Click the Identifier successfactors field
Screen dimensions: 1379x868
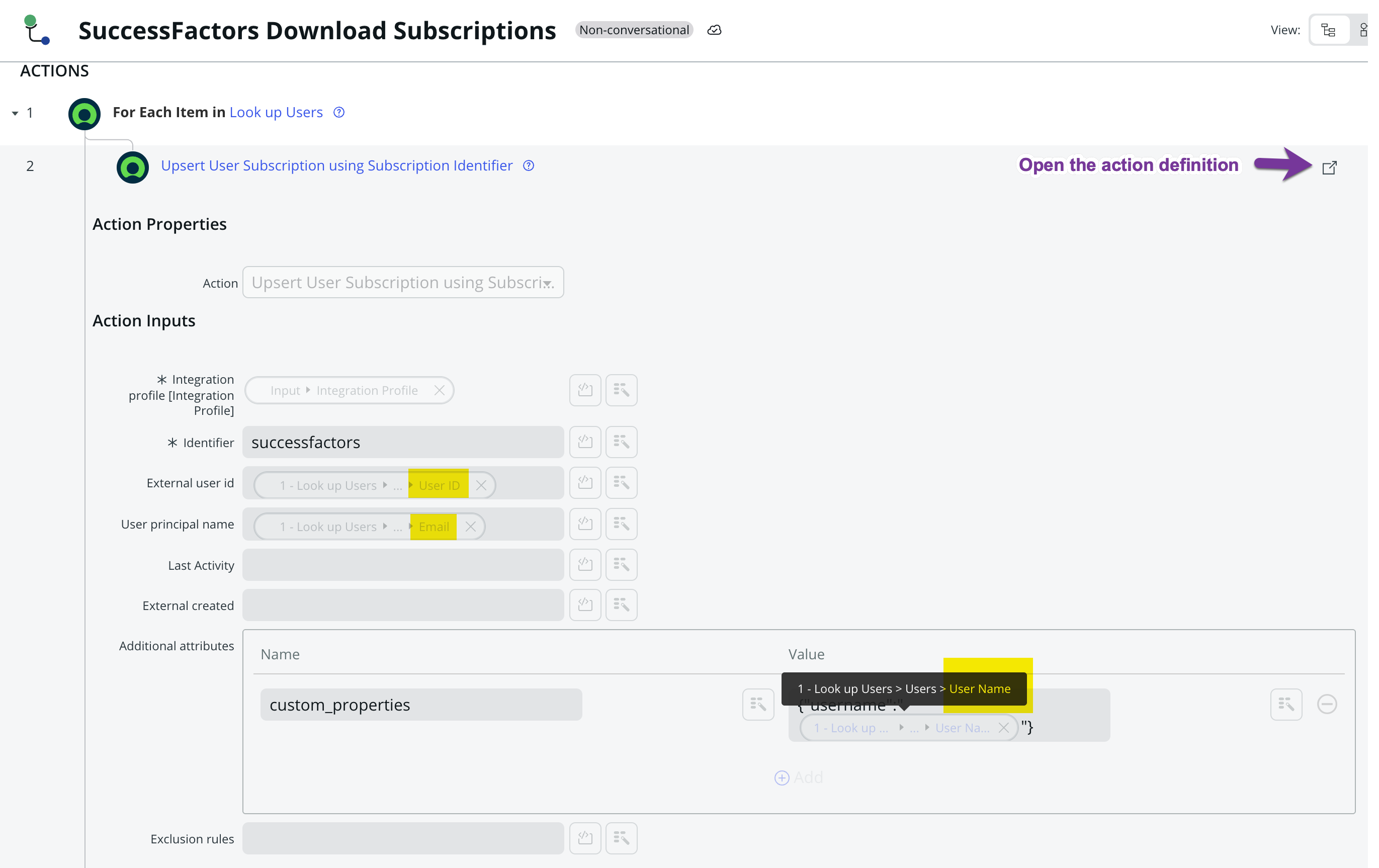(x=403, y=442)
